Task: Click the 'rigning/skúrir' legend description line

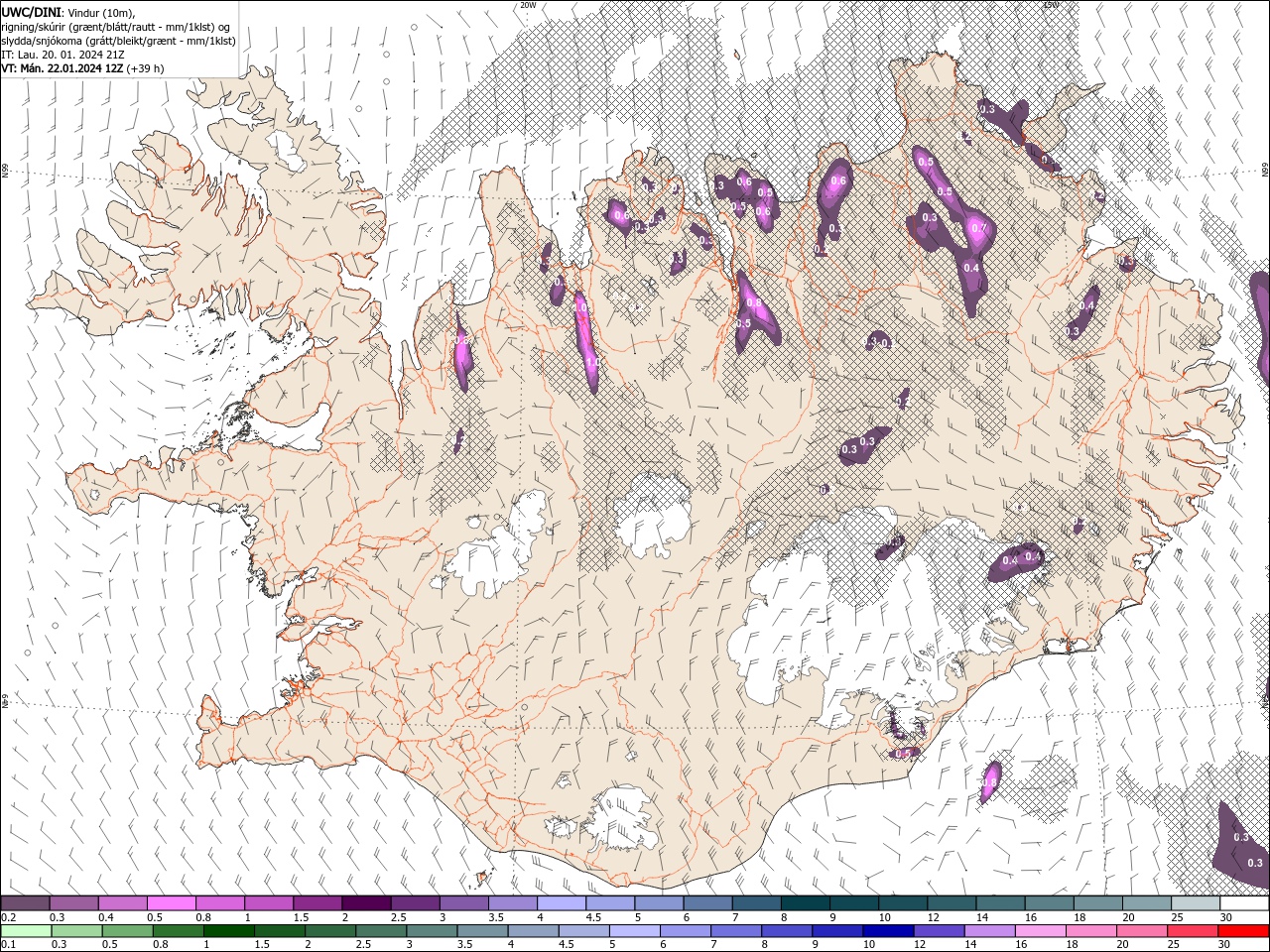Action: (x=117, y=27)
